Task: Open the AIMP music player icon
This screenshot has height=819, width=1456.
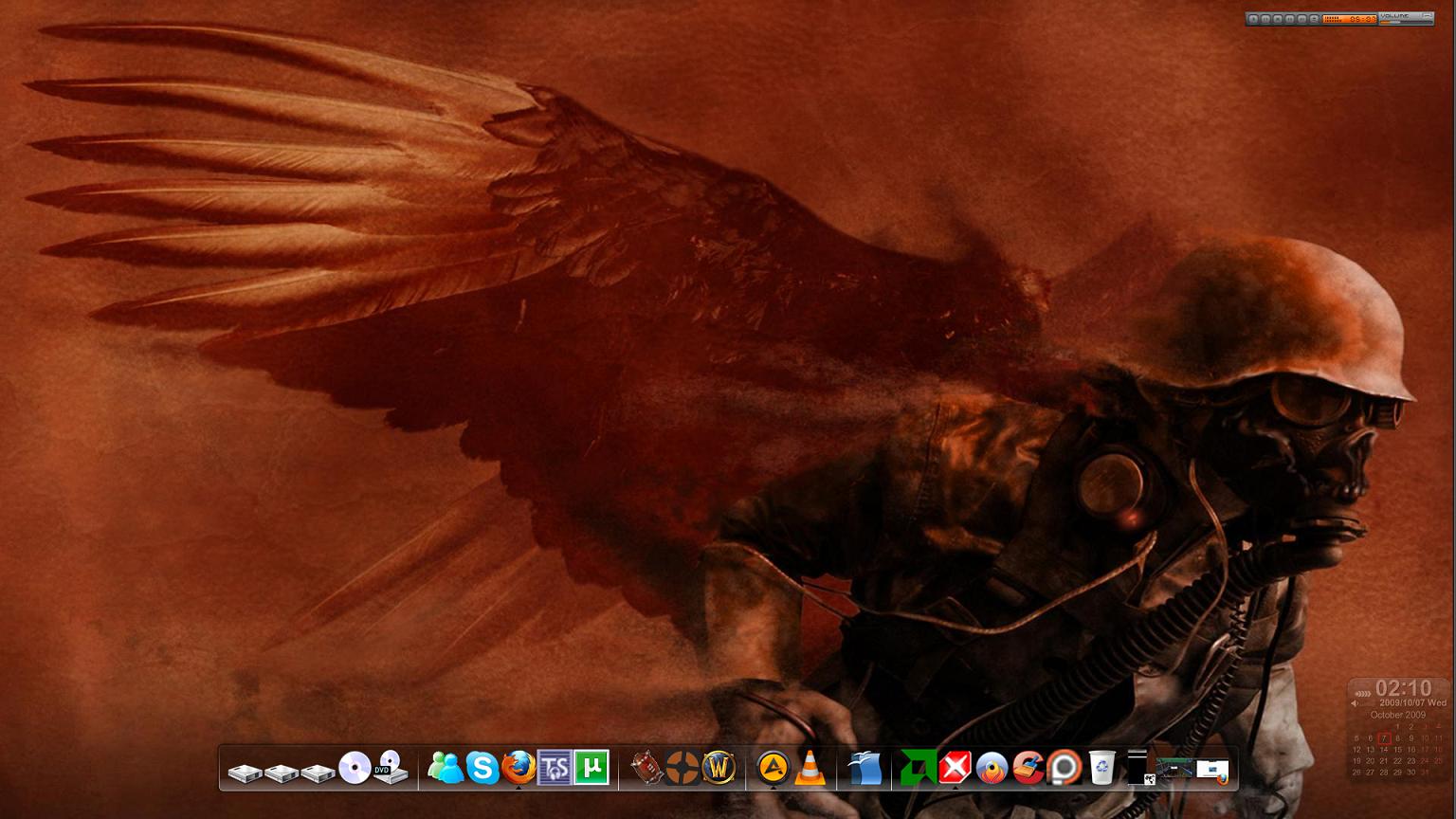Action: 773,767
